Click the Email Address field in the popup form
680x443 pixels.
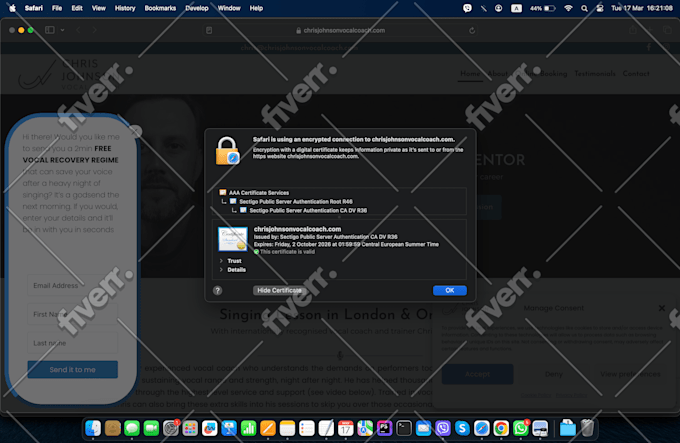tap(72, 286)
